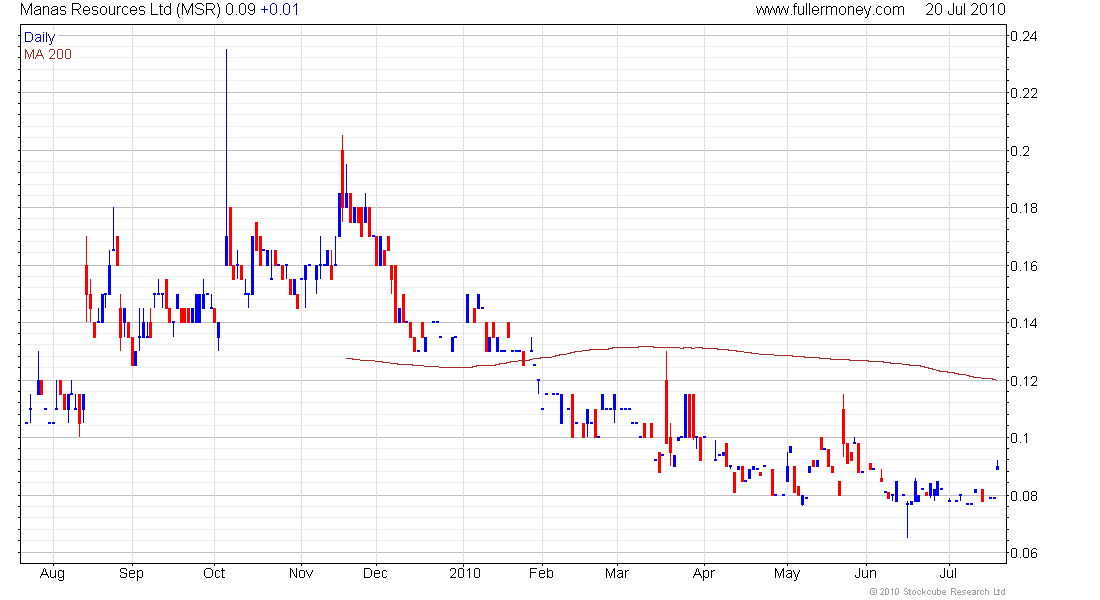The height and width of the screenshot is (600, 1100).
Task: Select the Mar label on the time axis
Action: (617, 573)
